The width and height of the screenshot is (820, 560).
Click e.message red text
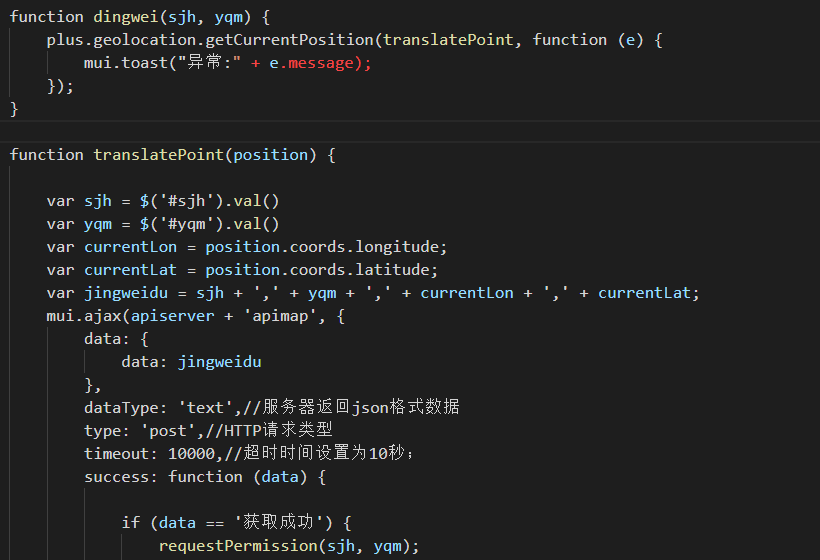pos(311,63)
